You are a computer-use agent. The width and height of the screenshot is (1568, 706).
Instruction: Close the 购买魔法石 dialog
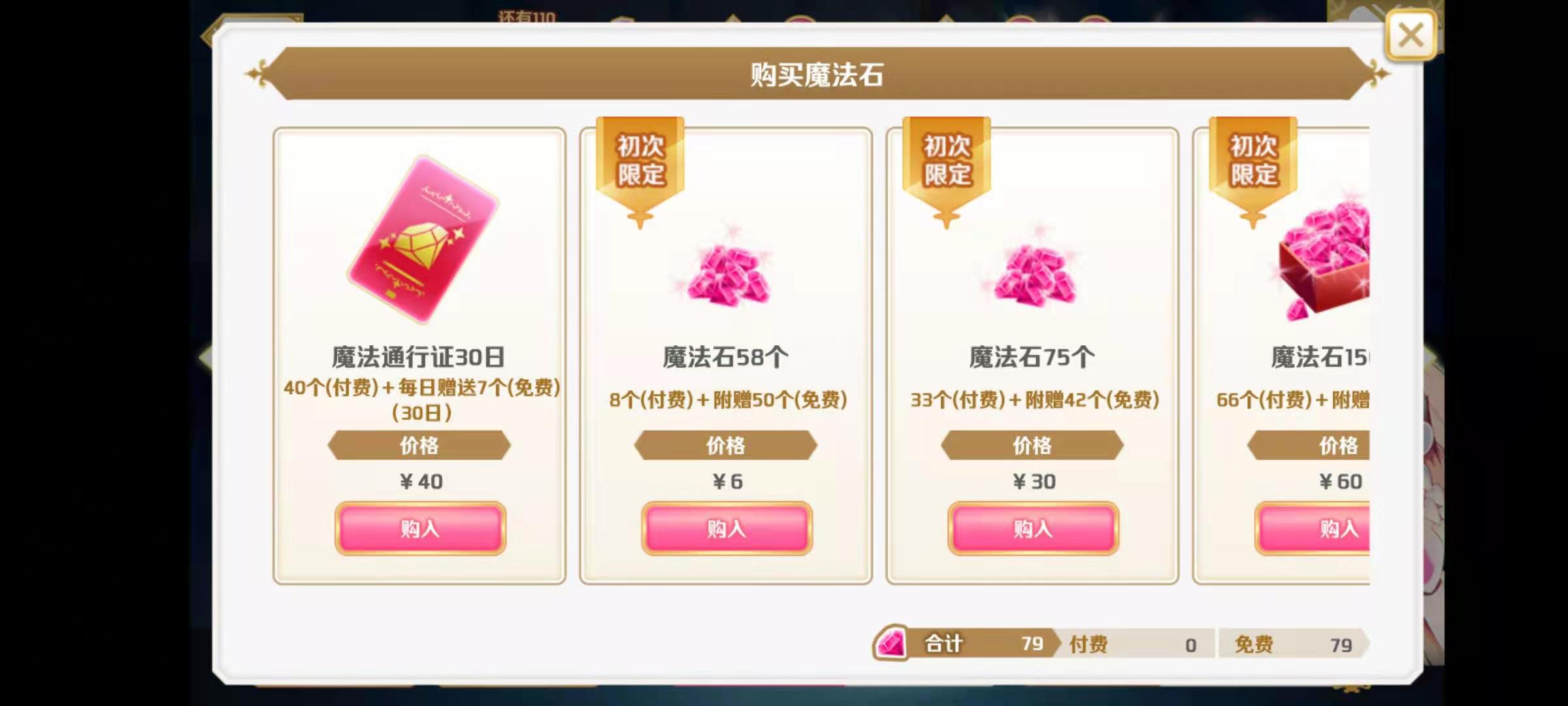pyautogui.click(x=1411, y=35)
